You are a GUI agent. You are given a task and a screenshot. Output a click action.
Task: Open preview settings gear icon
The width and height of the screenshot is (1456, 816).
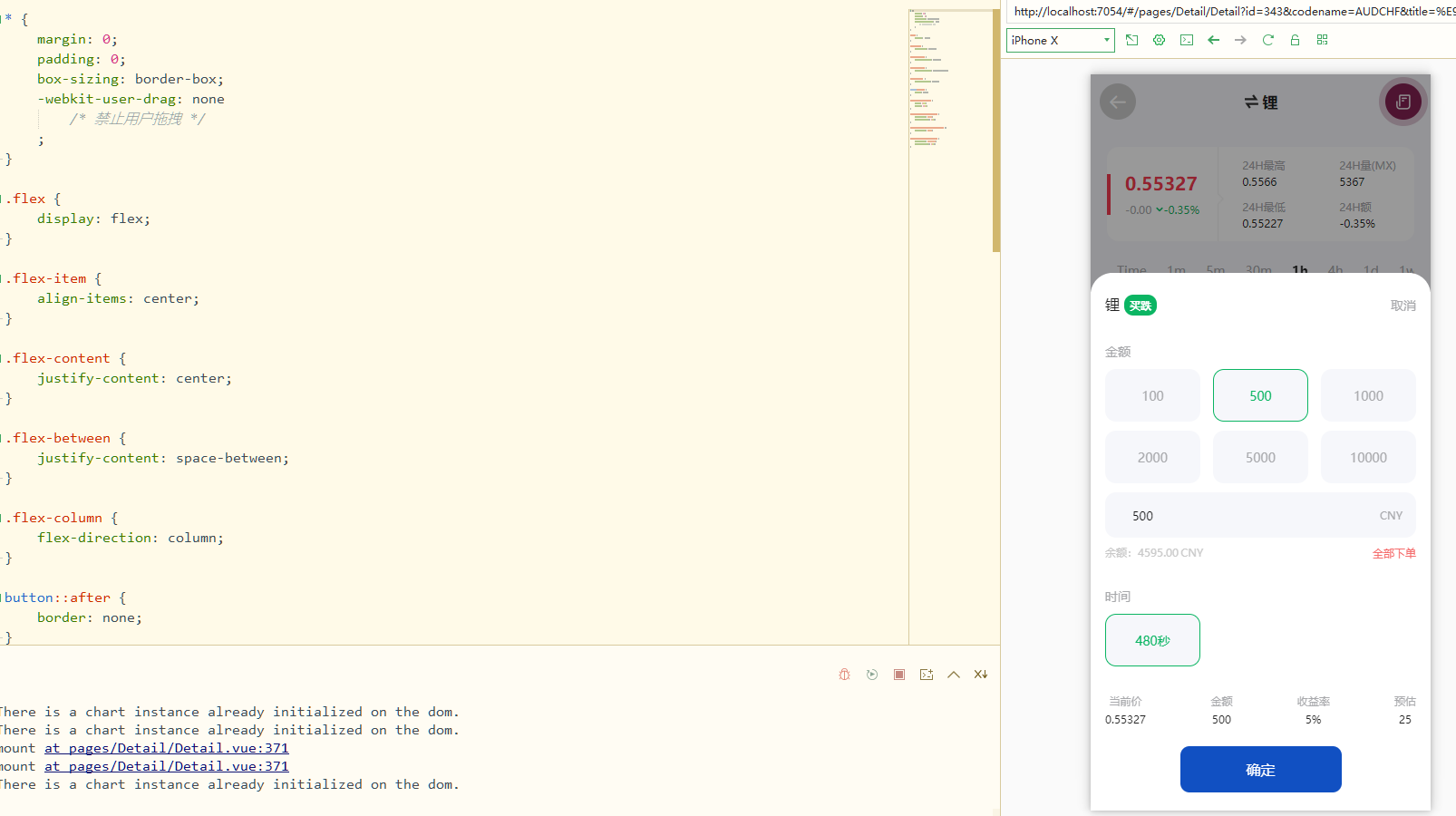[1159, 40]
